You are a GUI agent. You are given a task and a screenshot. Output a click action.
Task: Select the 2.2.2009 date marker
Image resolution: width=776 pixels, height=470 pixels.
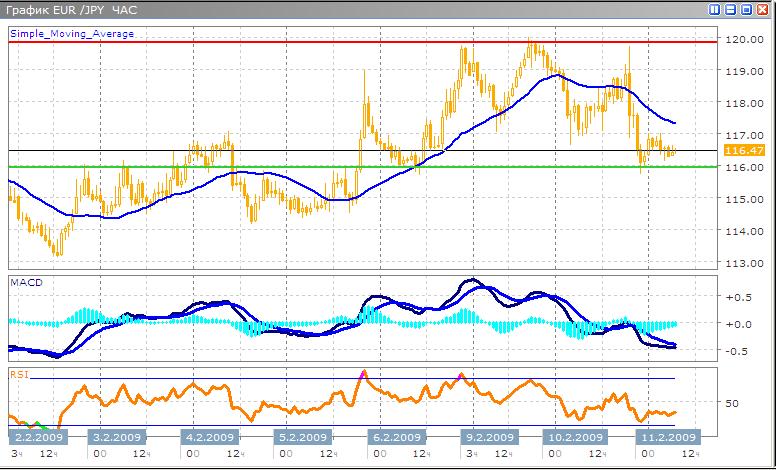click(37, 437)
